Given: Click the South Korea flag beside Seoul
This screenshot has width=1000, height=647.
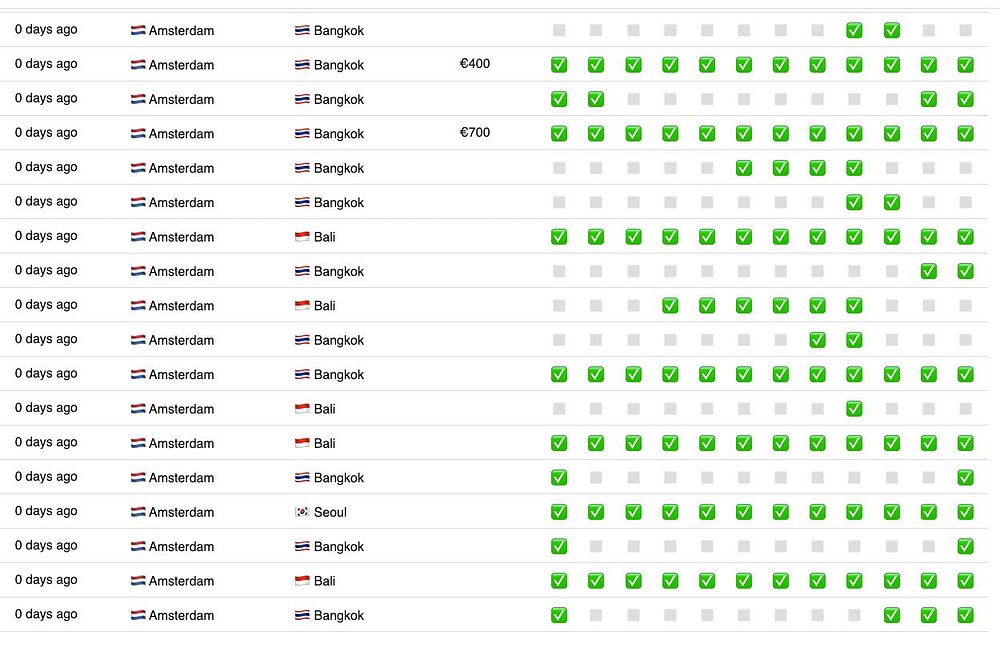Looking at the screenshot, I should point(302,512).
